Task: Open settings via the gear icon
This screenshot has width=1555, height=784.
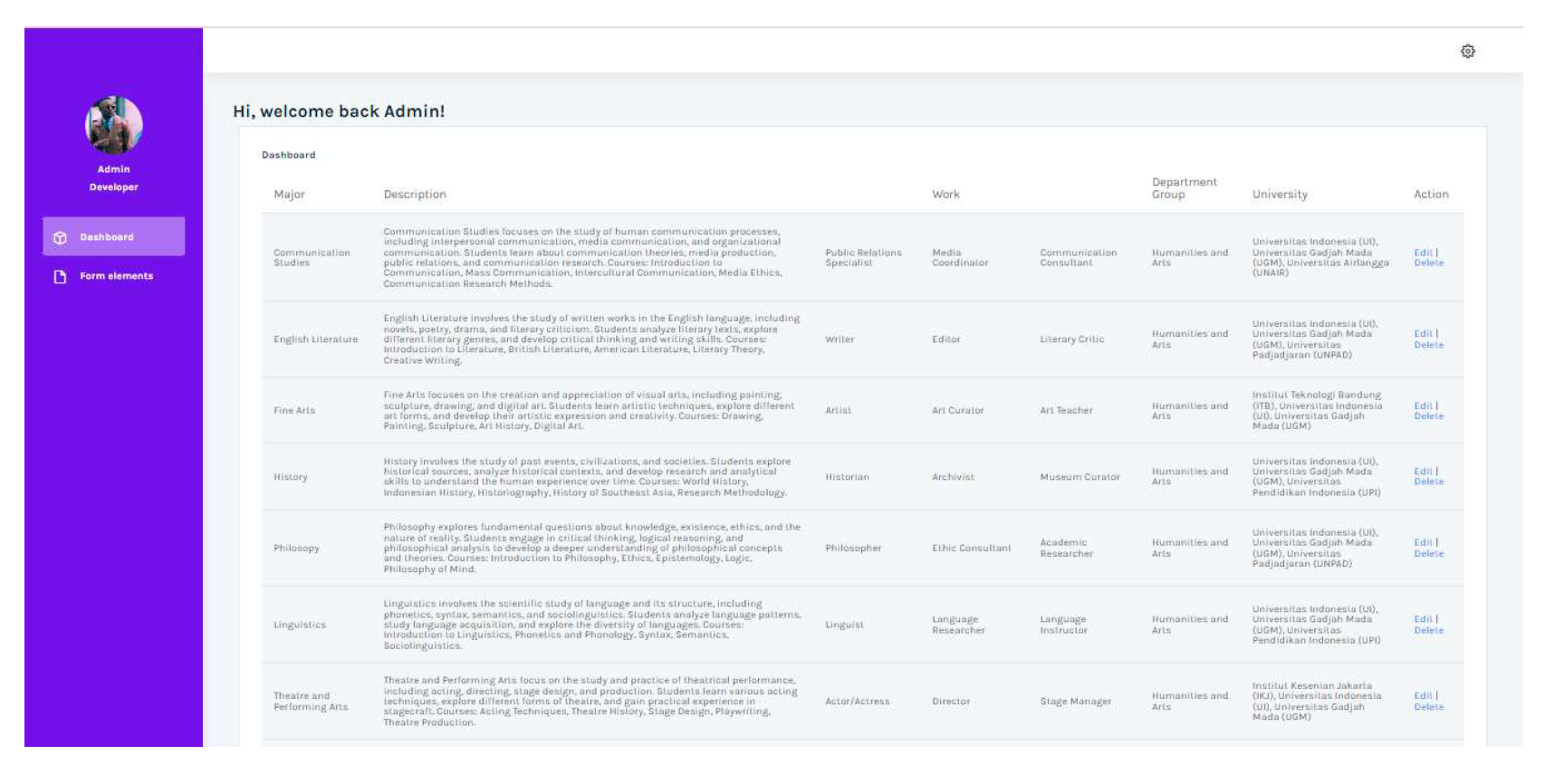Action: coord(1467,52)
